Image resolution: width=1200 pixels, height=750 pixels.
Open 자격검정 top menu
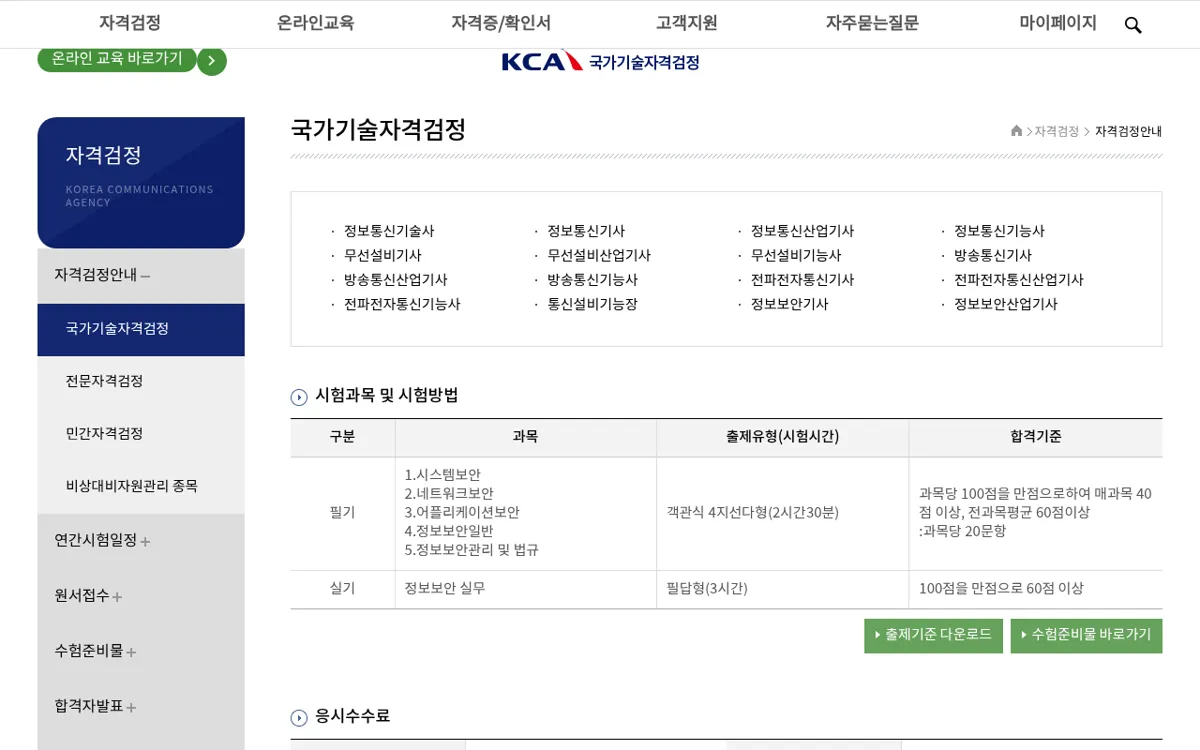point(130,23)
